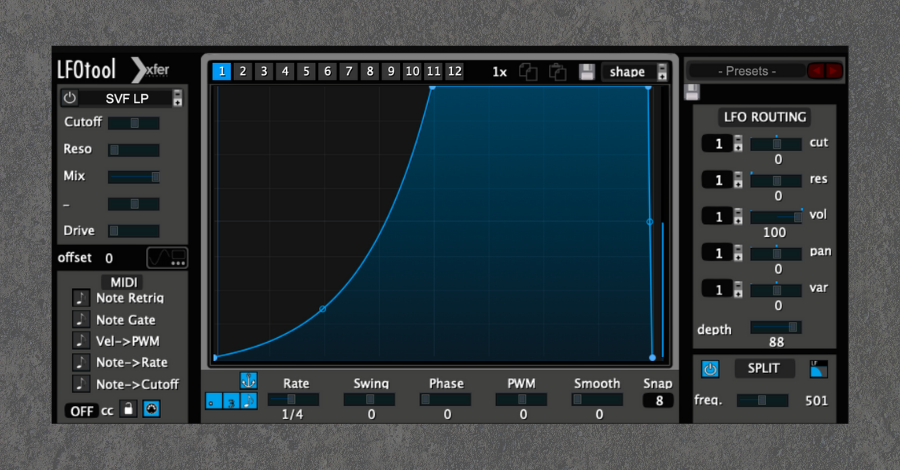
Task: Open the shape menu
Action: click(628, 72)
